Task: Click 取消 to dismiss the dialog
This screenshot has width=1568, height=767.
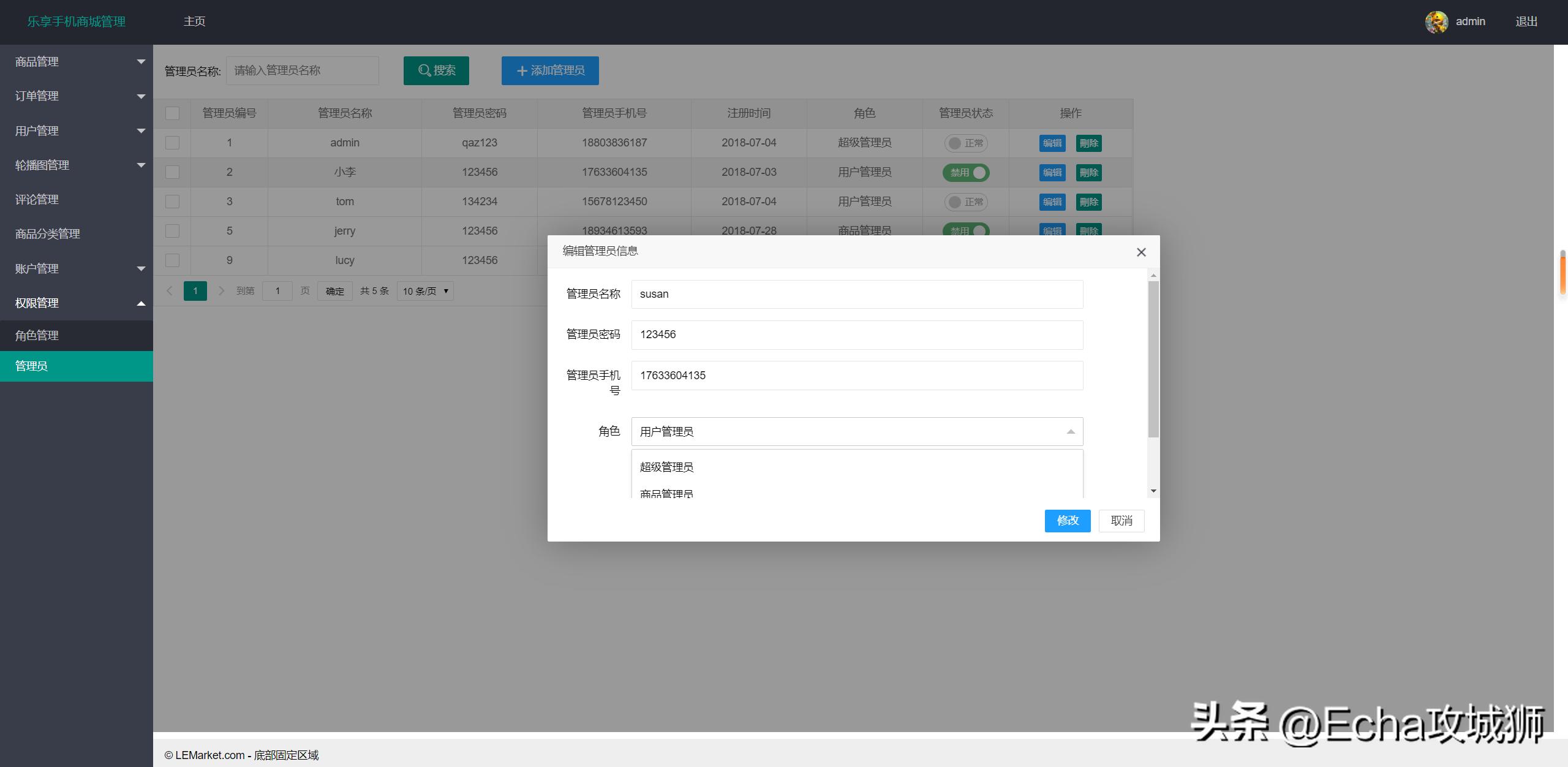Action: [1121, 521]
